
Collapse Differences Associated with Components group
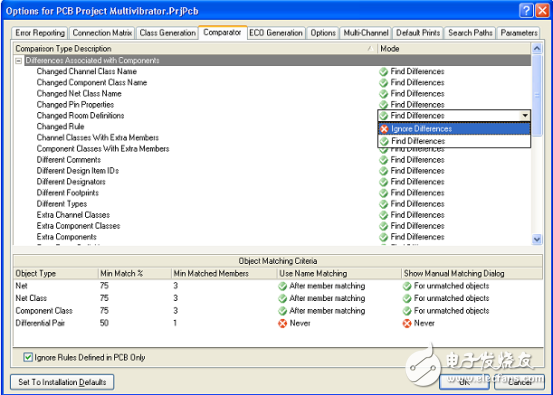click(19, 61)
